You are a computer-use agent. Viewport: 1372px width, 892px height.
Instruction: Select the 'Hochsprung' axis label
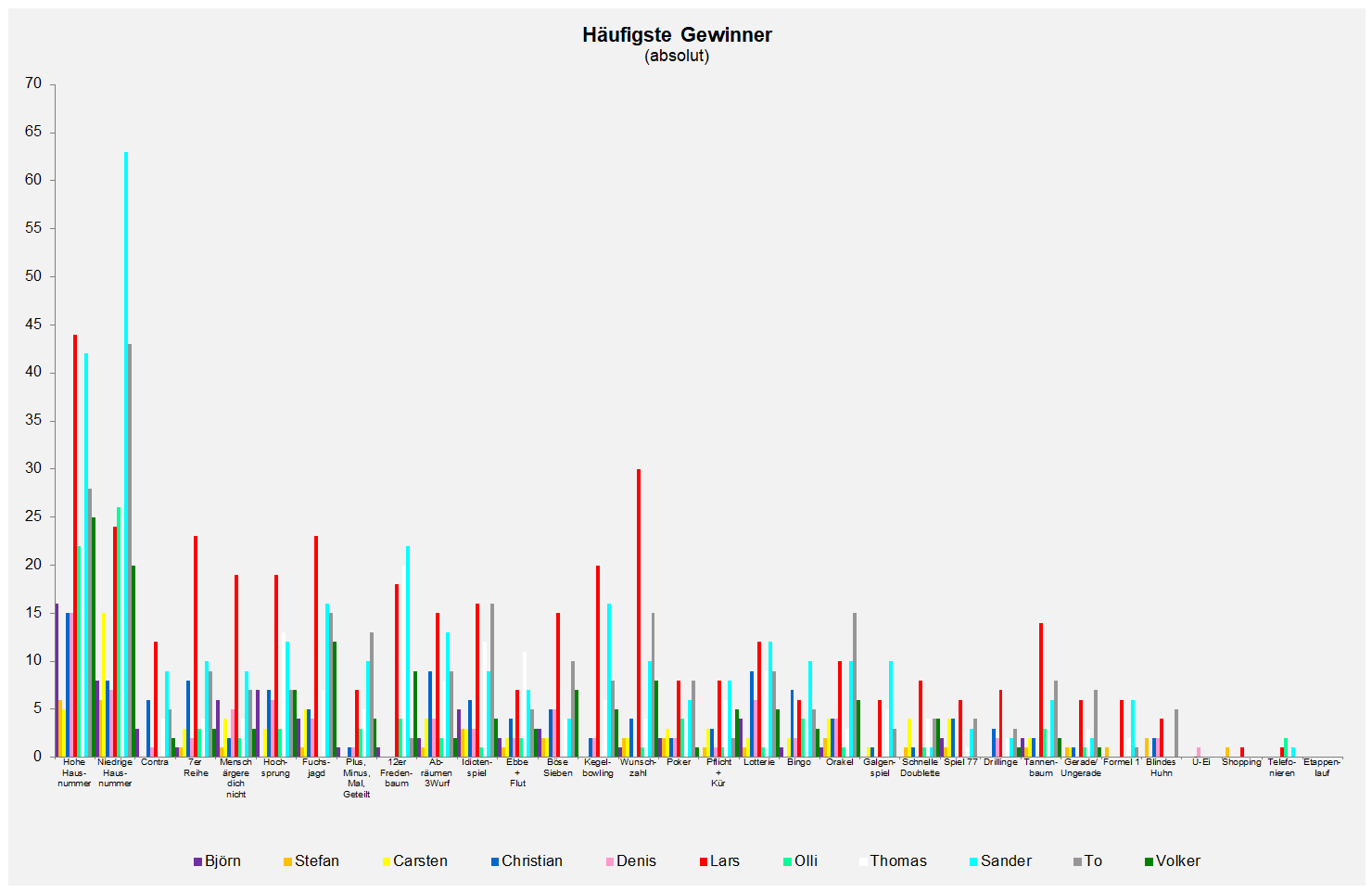[275, 768]
